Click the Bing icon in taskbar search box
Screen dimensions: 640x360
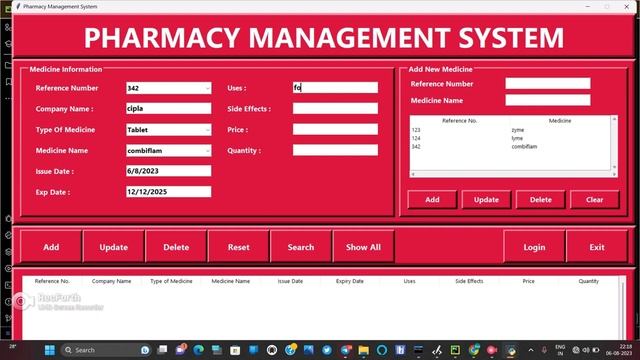[145, 350]
